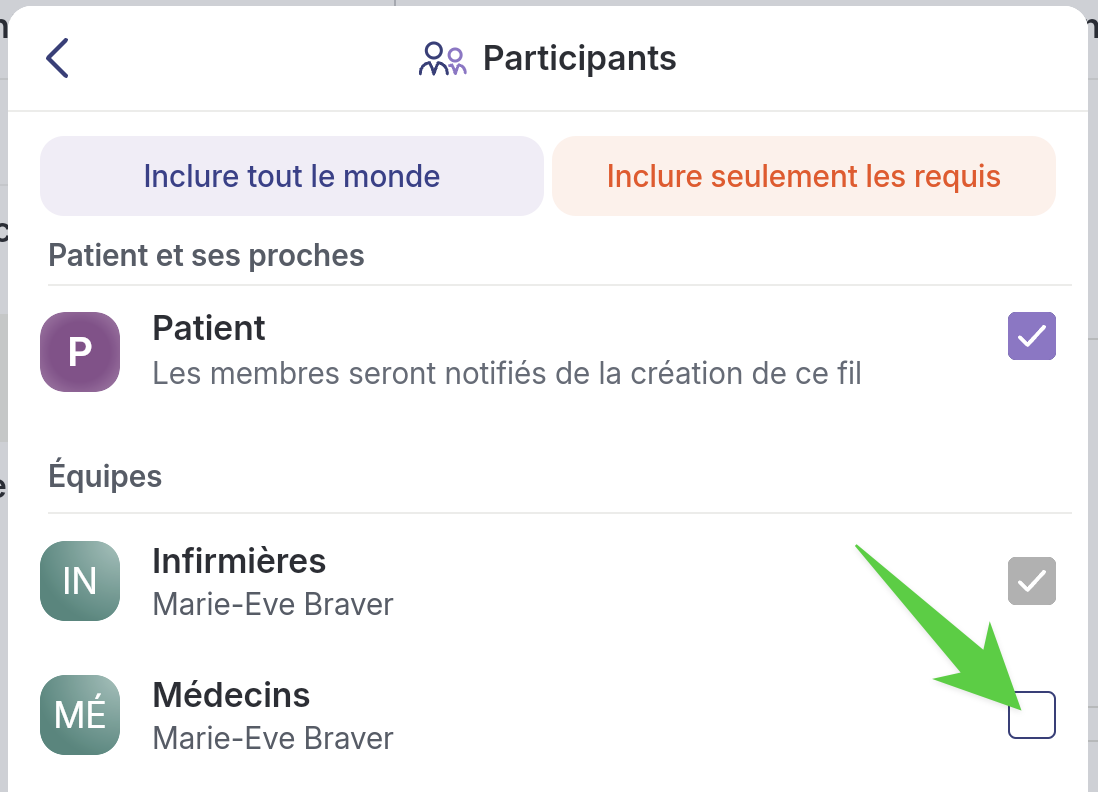Check the Médecins team checkbox
This screenshot has height=792, width=1098.
pyautogui.click(x=1031, y=715)
